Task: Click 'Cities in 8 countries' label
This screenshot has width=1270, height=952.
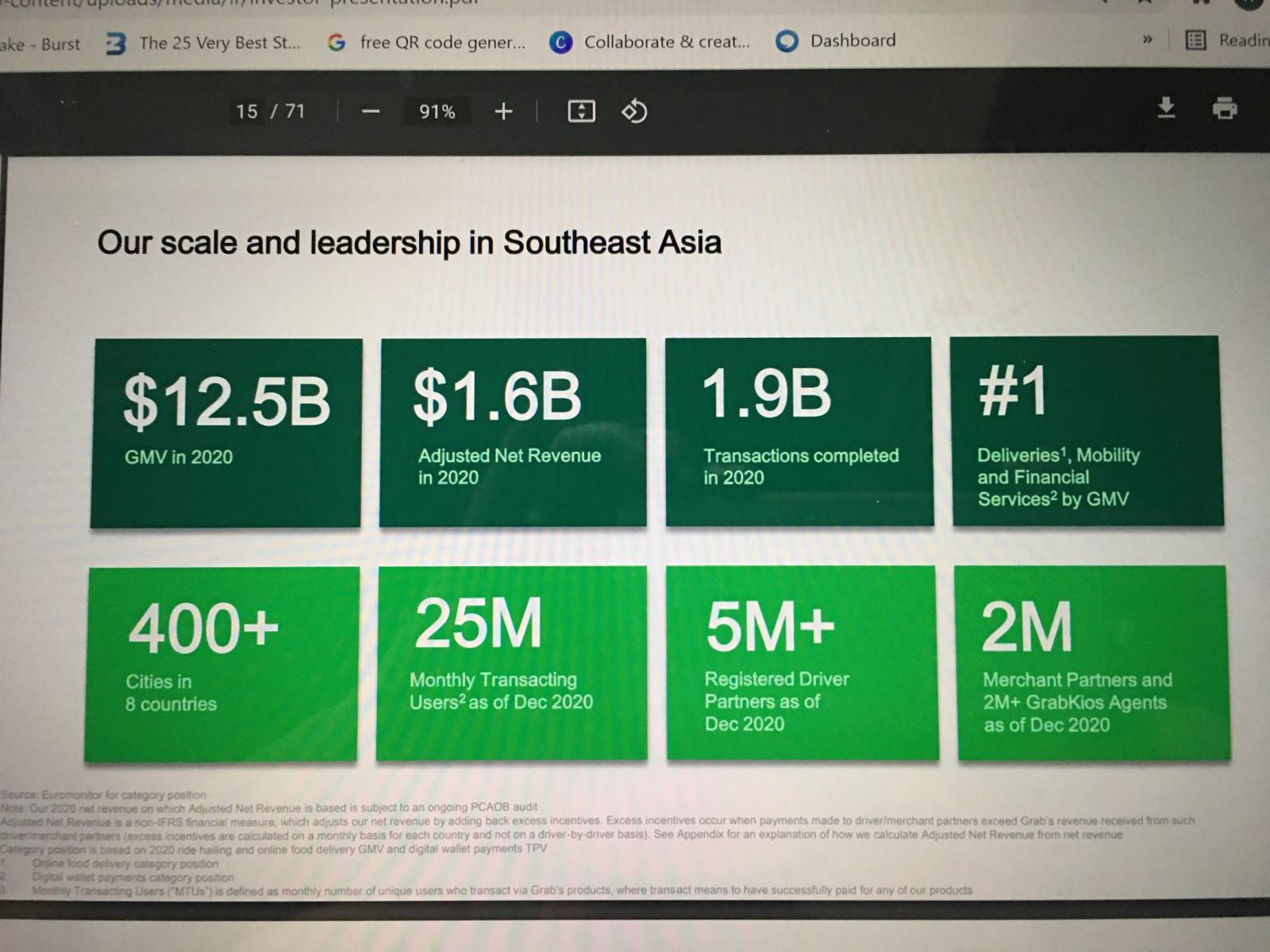Action: [x=171, y=693]
